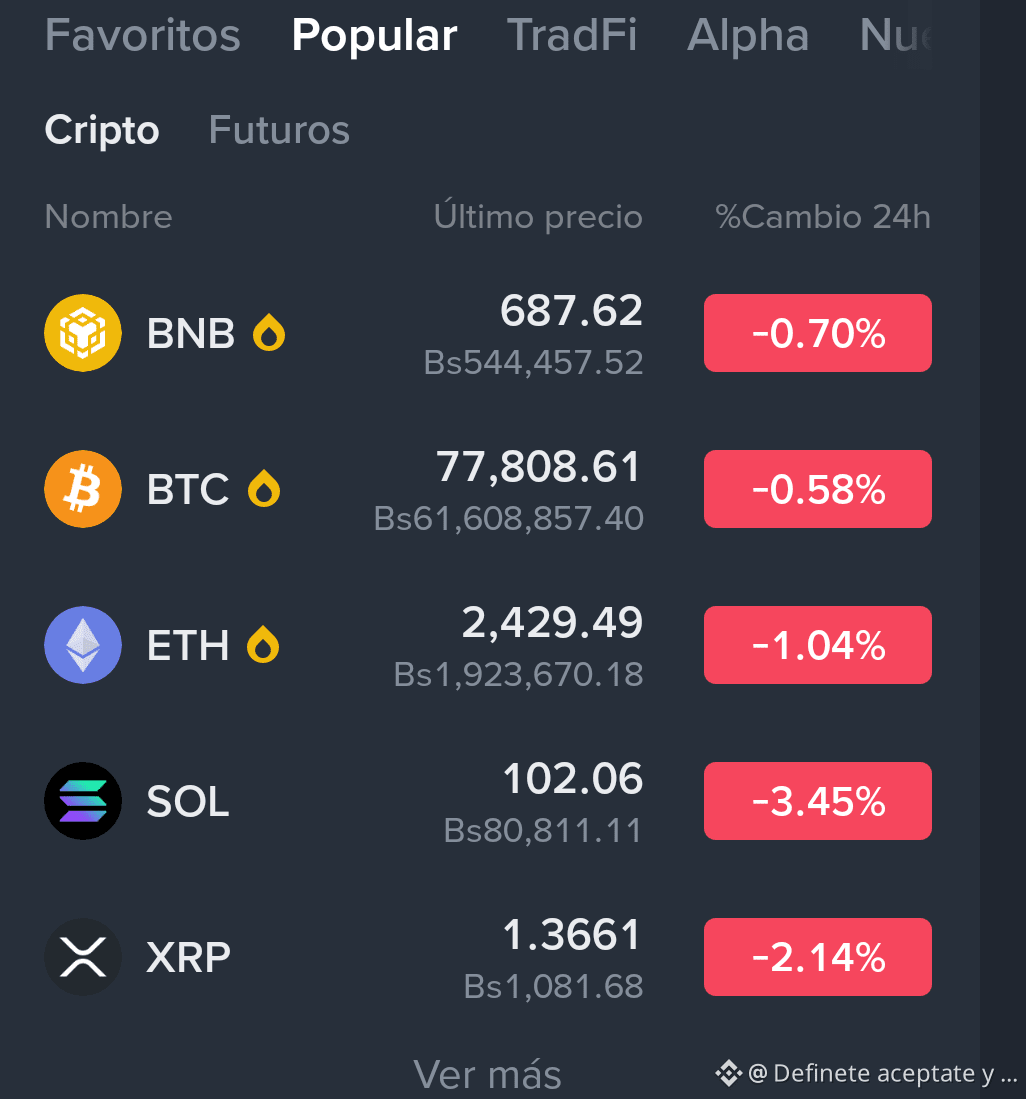
Task: Select the Cripto sub-tab
Action: 102,130
